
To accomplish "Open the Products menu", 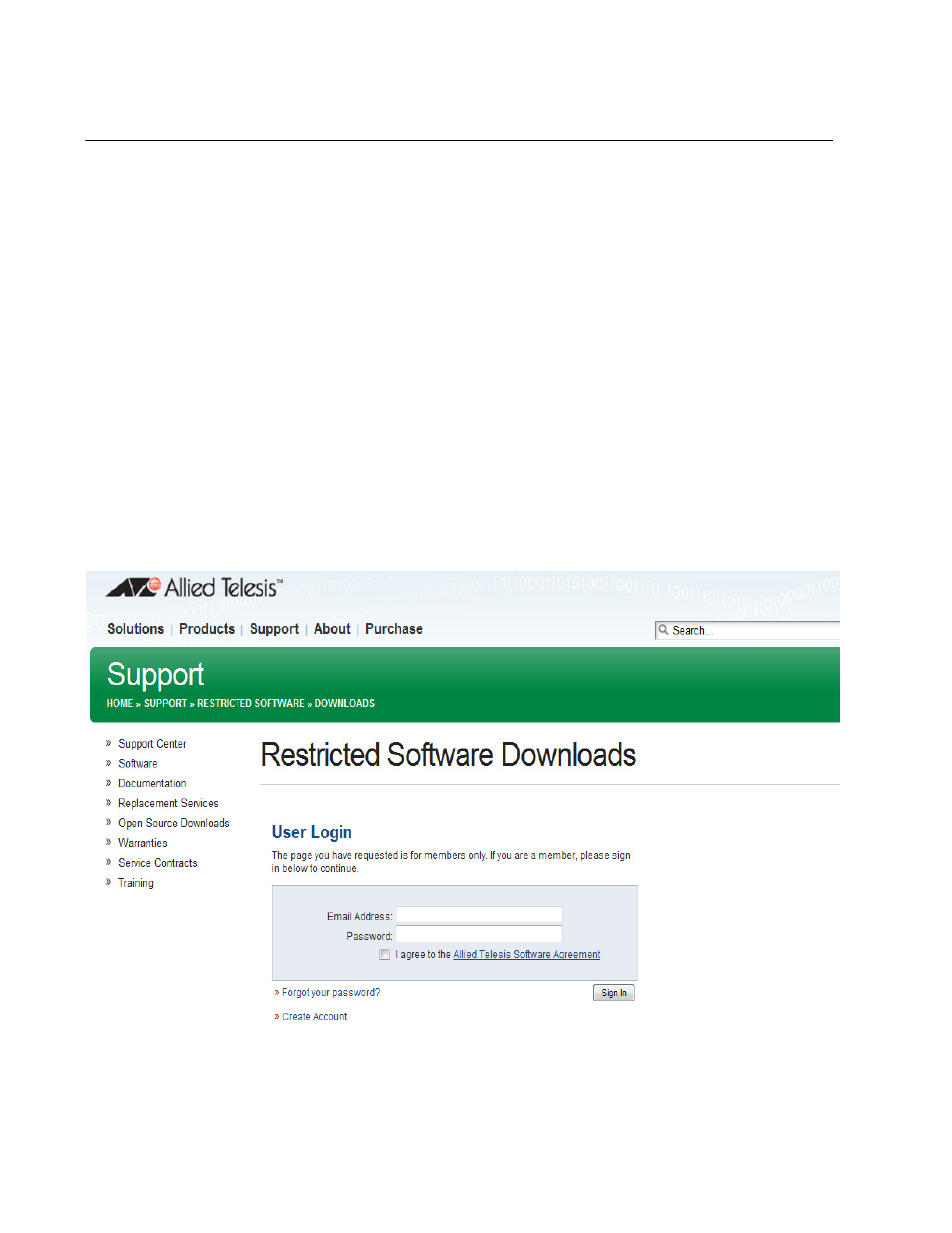I will point(207,629).
